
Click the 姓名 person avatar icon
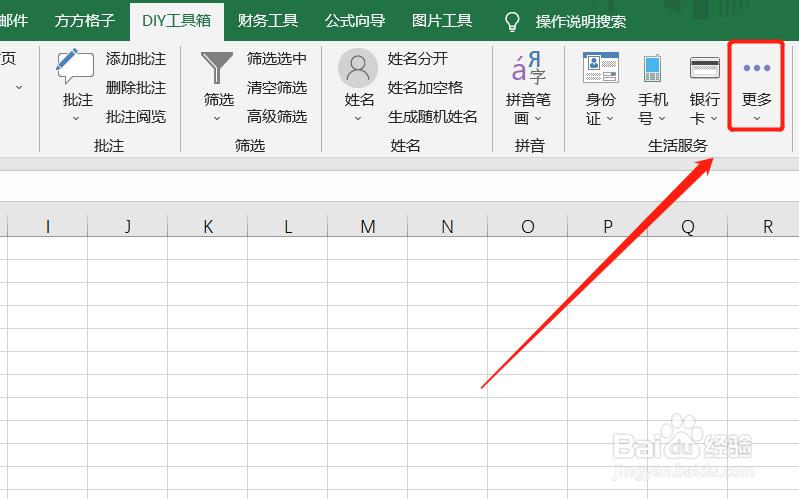click(358, 68)
